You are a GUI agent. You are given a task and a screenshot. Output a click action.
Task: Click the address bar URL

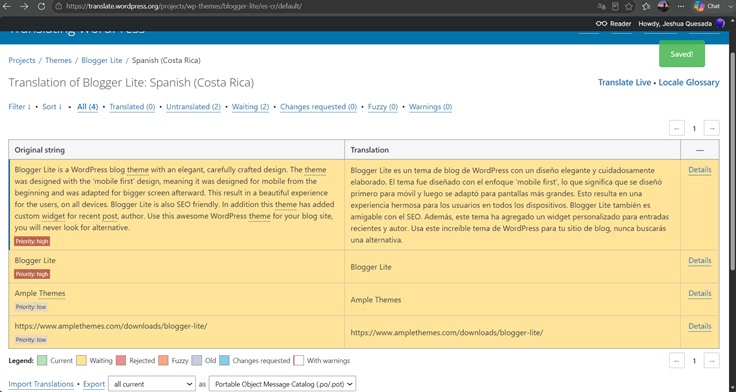click(x=184, y=6)
